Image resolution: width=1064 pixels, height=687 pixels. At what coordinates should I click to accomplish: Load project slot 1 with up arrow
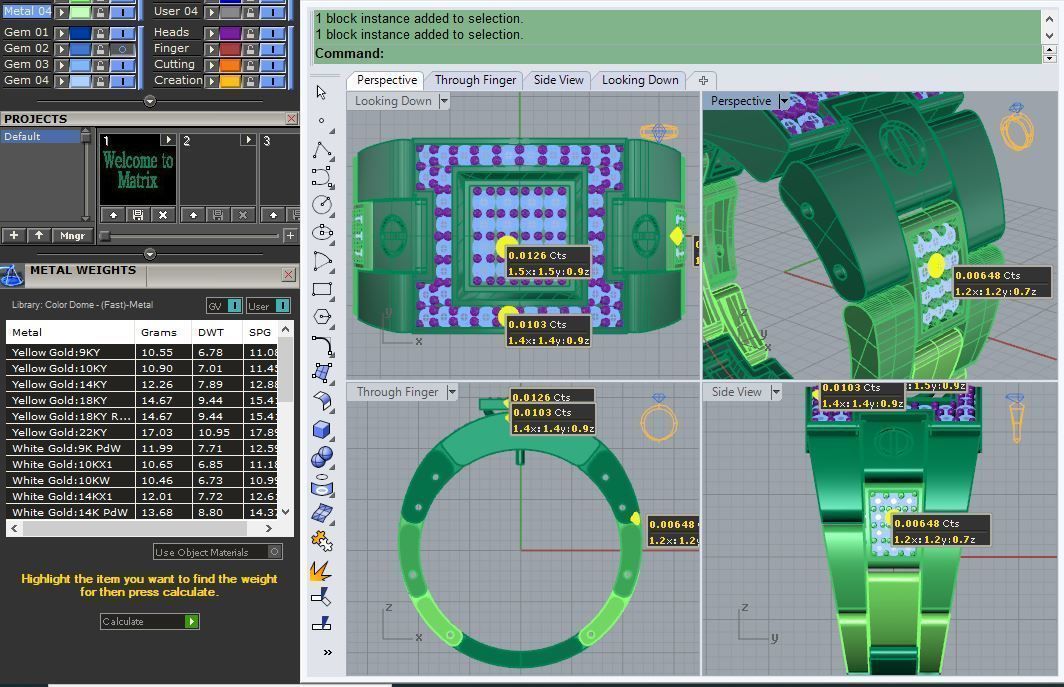113,215
